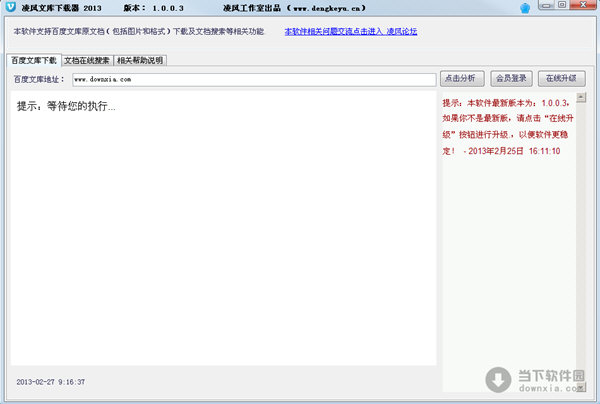Click the software description text 本软件支持百度文库
Screen dimensions: 600x404
coord(139,31)
